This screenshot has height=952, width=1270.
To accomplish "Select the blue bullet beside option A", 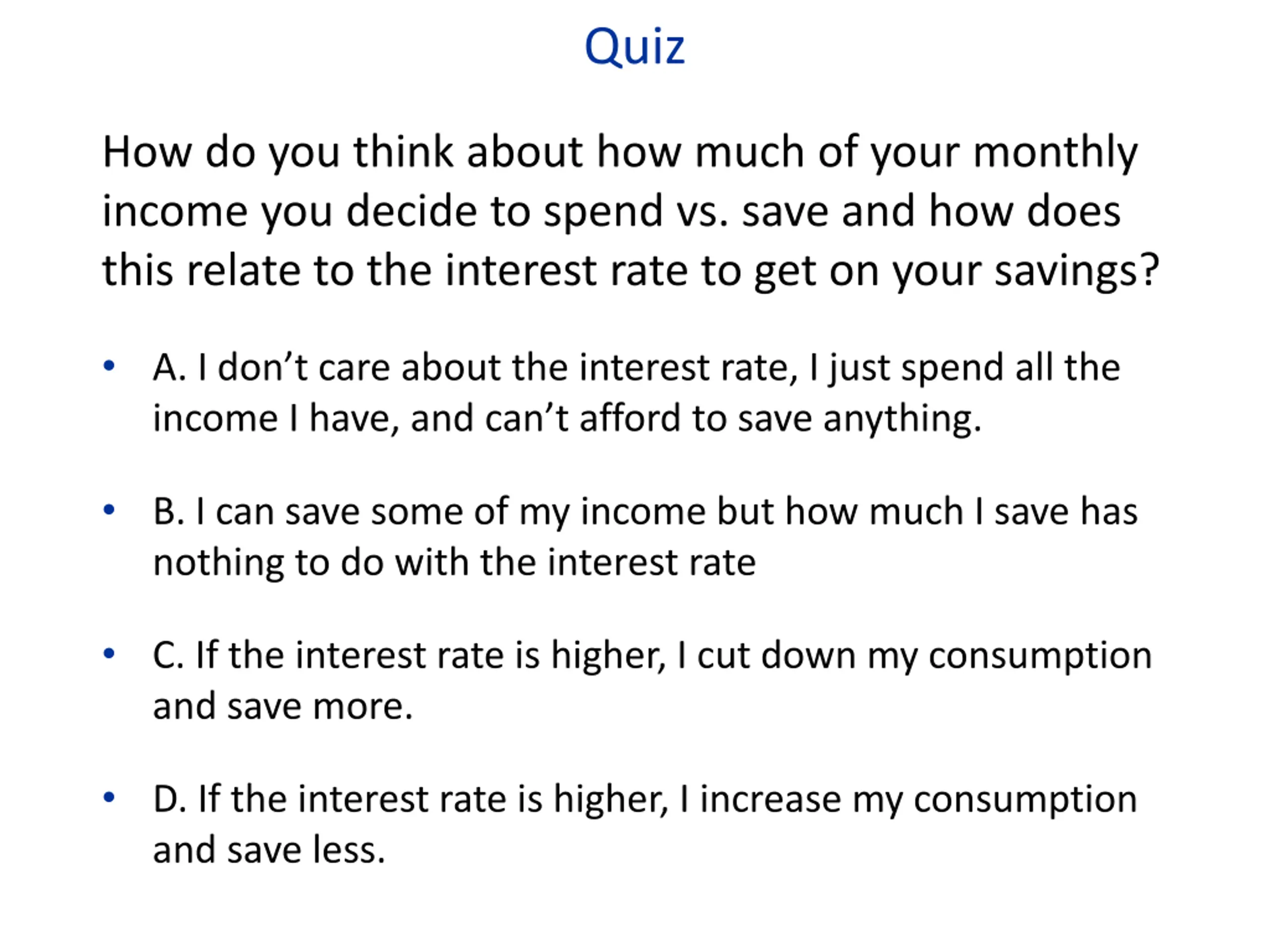I will pyautogui.click(x=109, y=365).
